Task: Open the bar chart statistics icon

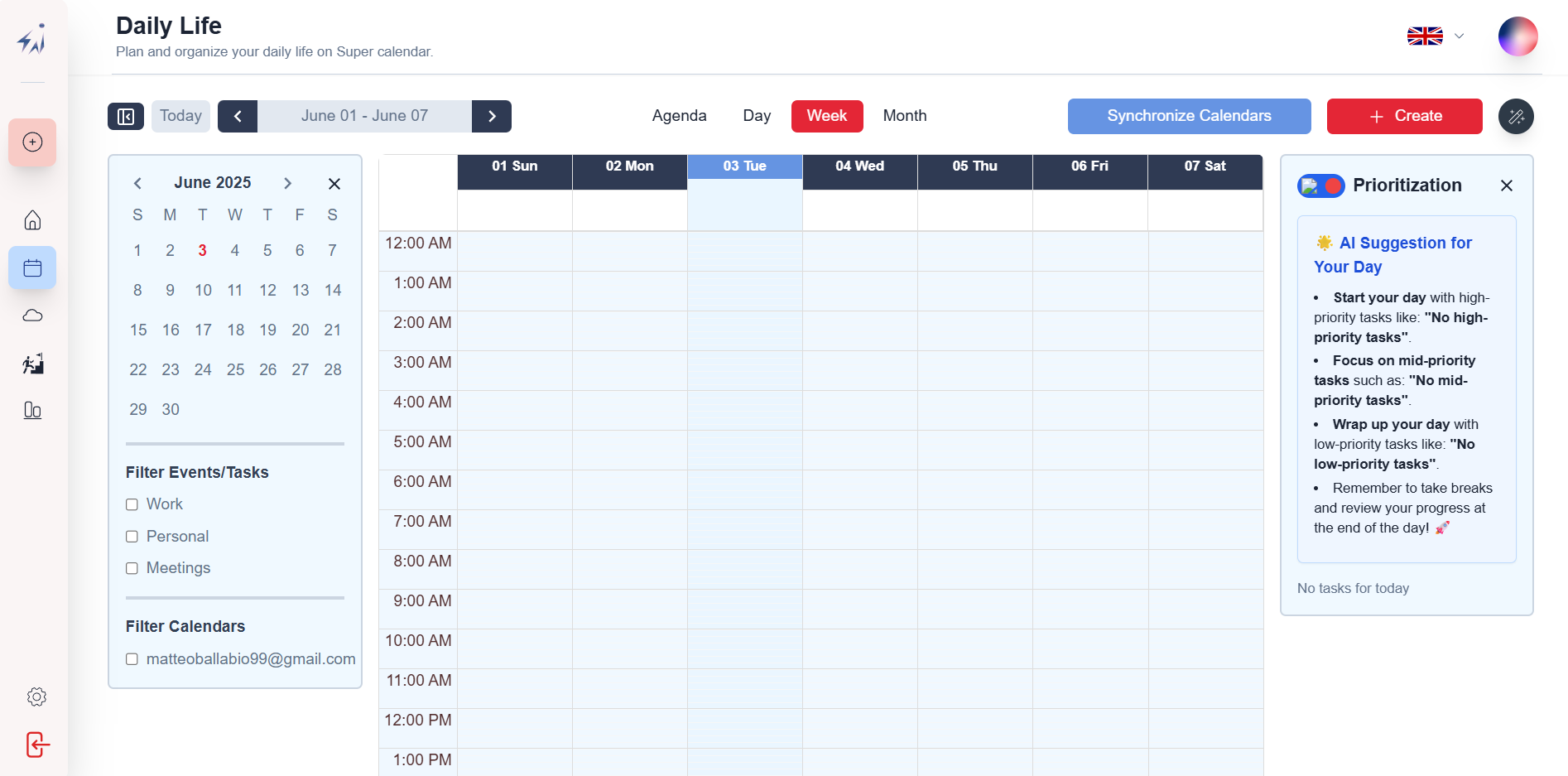Action: pyautogui.click(x=32, y=410)
